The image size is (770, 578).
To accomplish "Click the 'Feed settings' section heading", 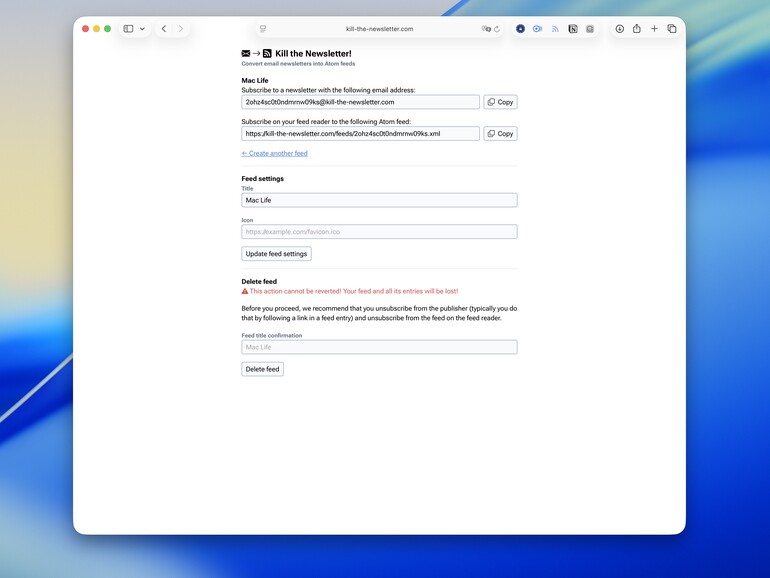I will (263, 179).
